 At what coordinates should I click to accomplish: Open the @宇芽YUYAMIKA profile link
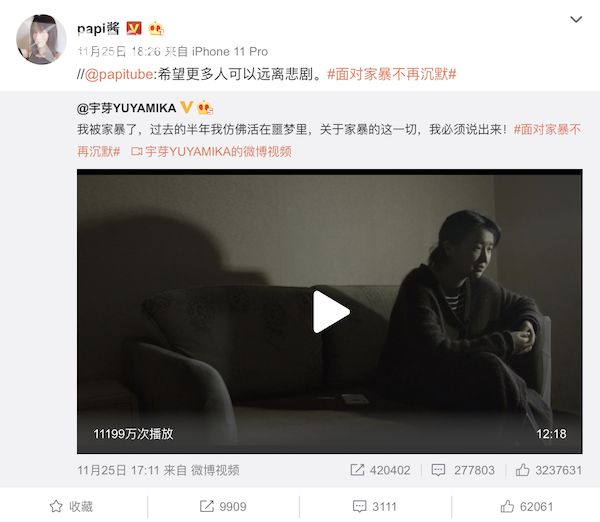point(126,108)
